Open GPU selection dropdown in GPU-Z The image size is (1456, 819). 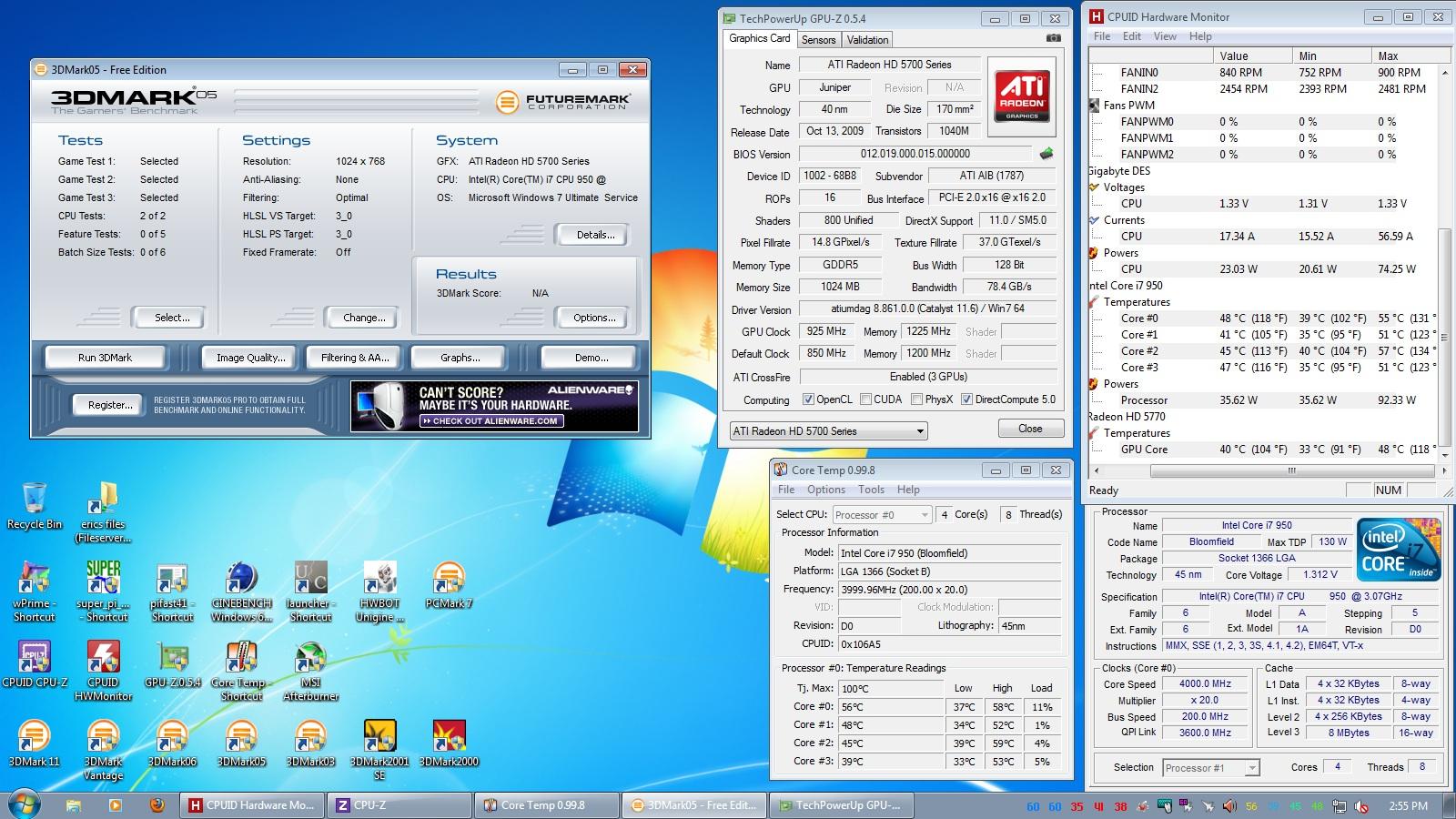(828, 431)
